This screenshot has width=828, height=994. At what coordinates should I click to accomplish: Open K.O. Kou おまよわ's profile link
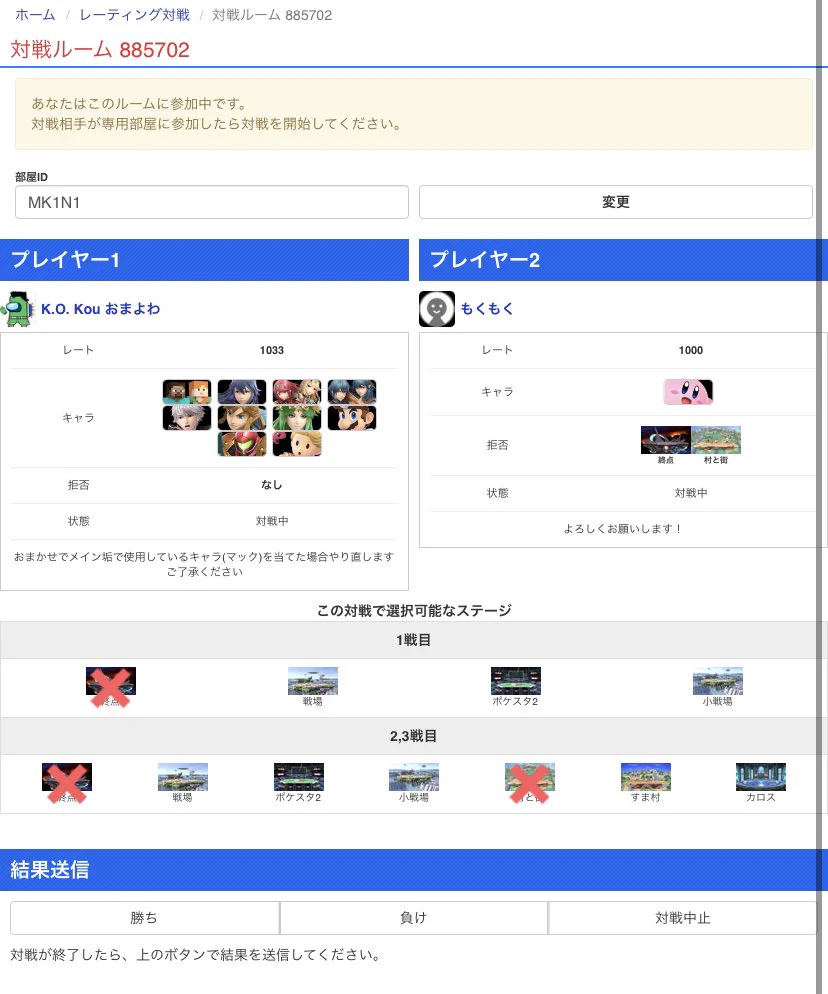click(x=101, y=309)
